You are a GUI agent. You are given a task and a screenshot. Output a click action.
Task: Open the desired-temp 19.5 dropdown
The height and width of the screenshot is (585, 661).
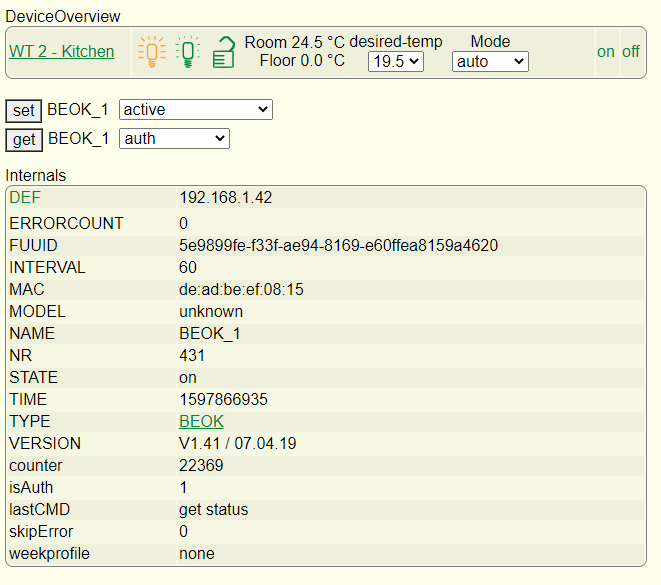click(x=396, y=62)
